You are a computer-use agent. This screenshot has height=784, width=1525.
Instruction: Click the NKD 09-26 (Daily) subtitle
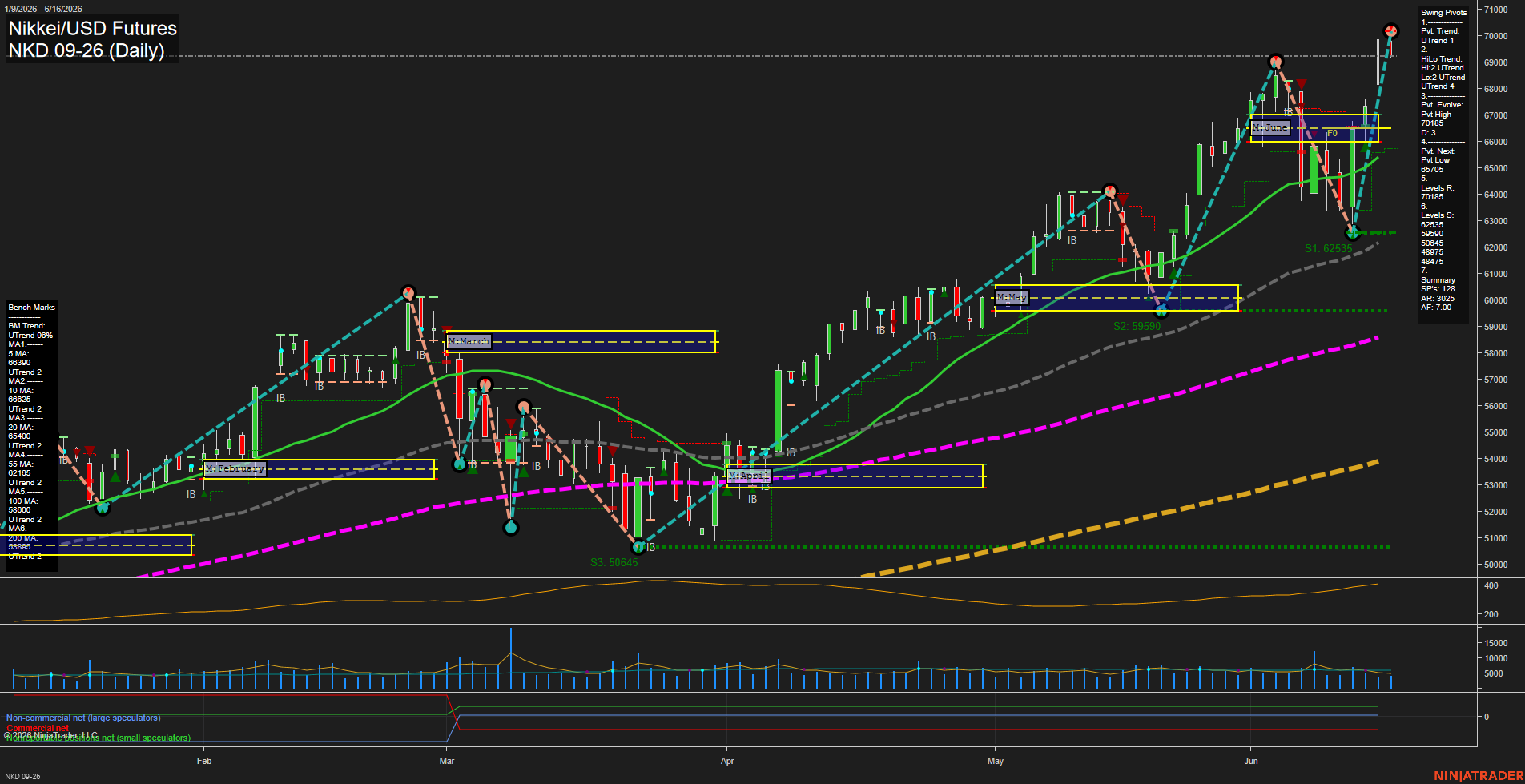(x=87, y=50)
